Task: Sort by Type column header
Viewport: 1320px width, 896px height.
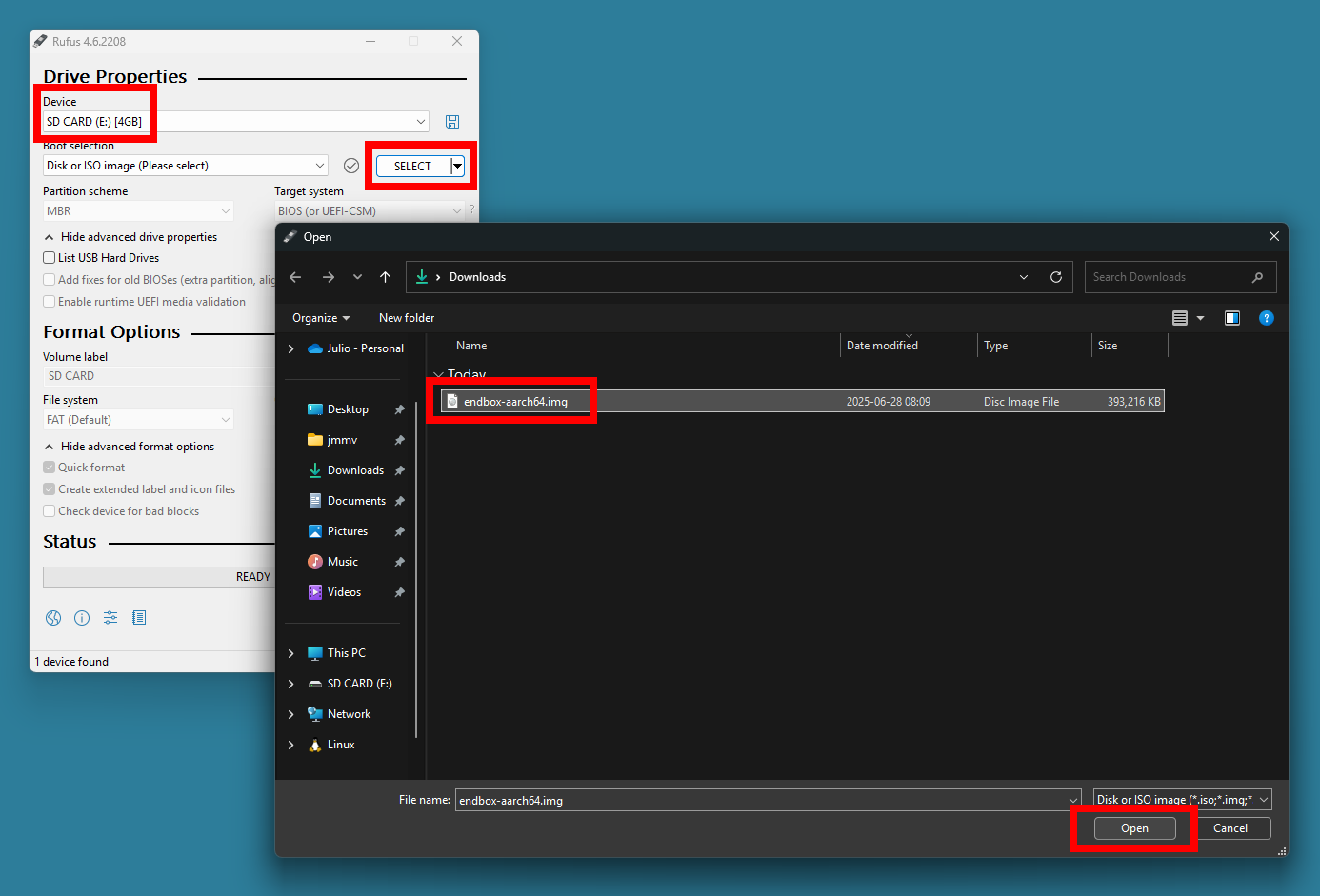Action: click(996, 346)
